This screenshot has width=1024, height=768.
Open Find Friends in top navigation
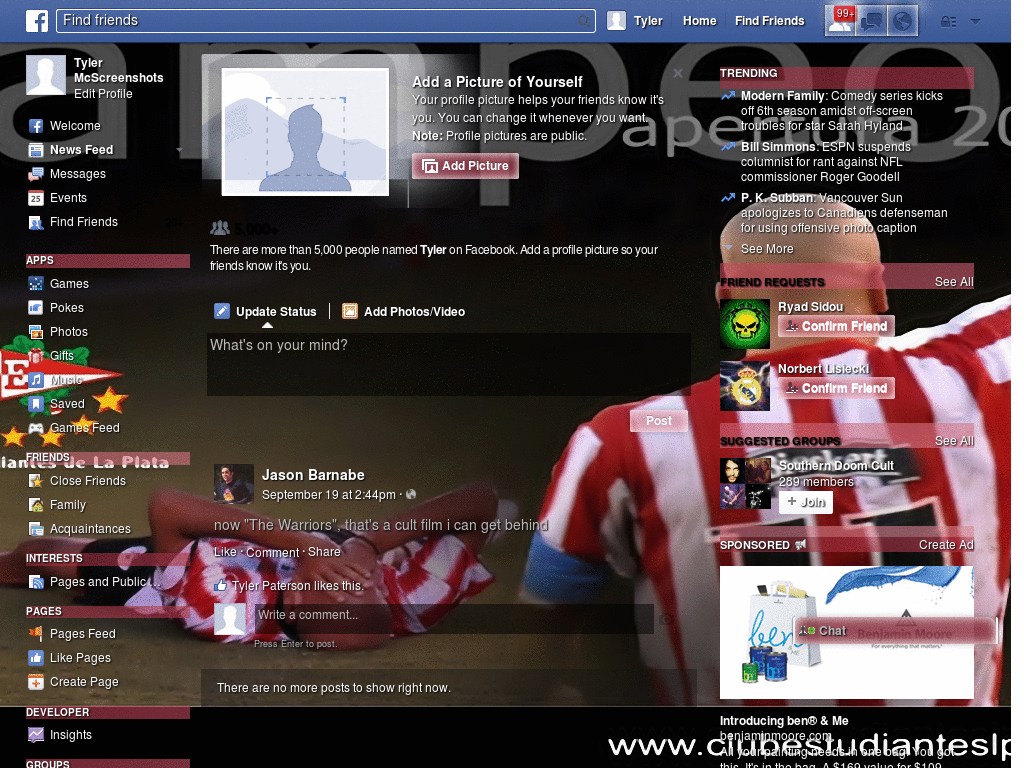click(x=769, y=21)
